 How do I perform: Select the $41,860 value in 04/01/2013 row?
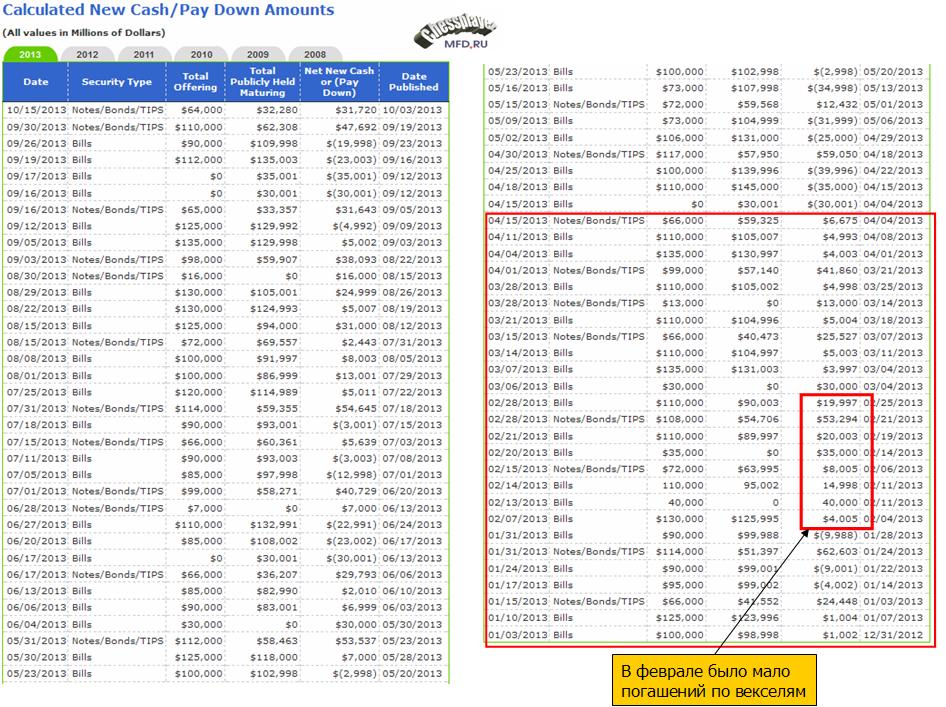[832, 271]
